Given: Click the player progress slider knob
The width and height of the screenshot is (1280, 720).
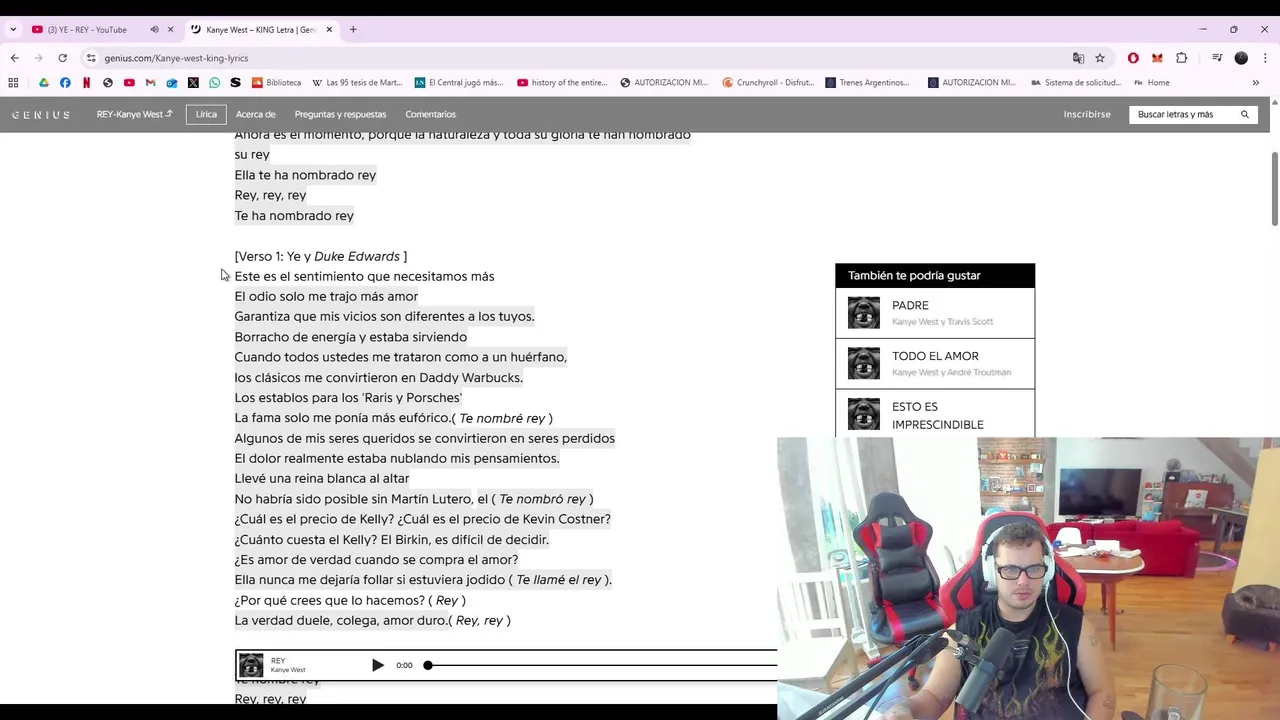Looking at the screenshot, I should (x=428, y=665).
